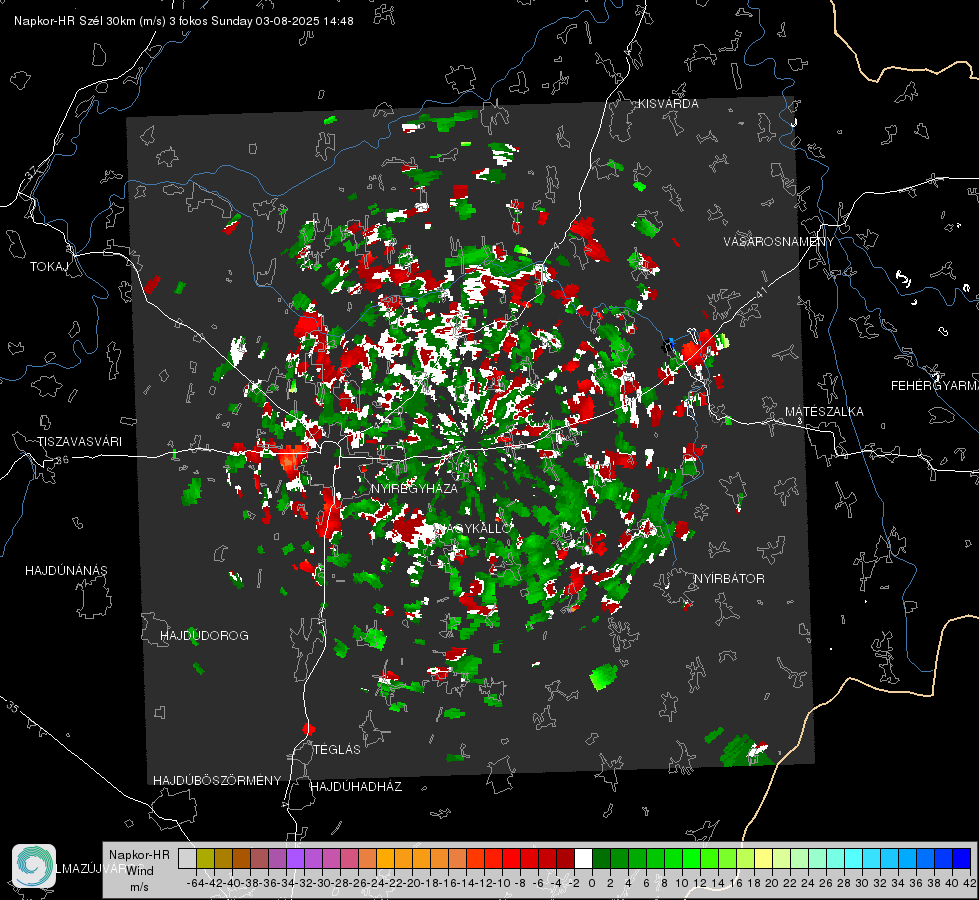This screenshot has height=900, width=979.
Task: Click the KISVÁRDA town label
Action: point(668,104)
